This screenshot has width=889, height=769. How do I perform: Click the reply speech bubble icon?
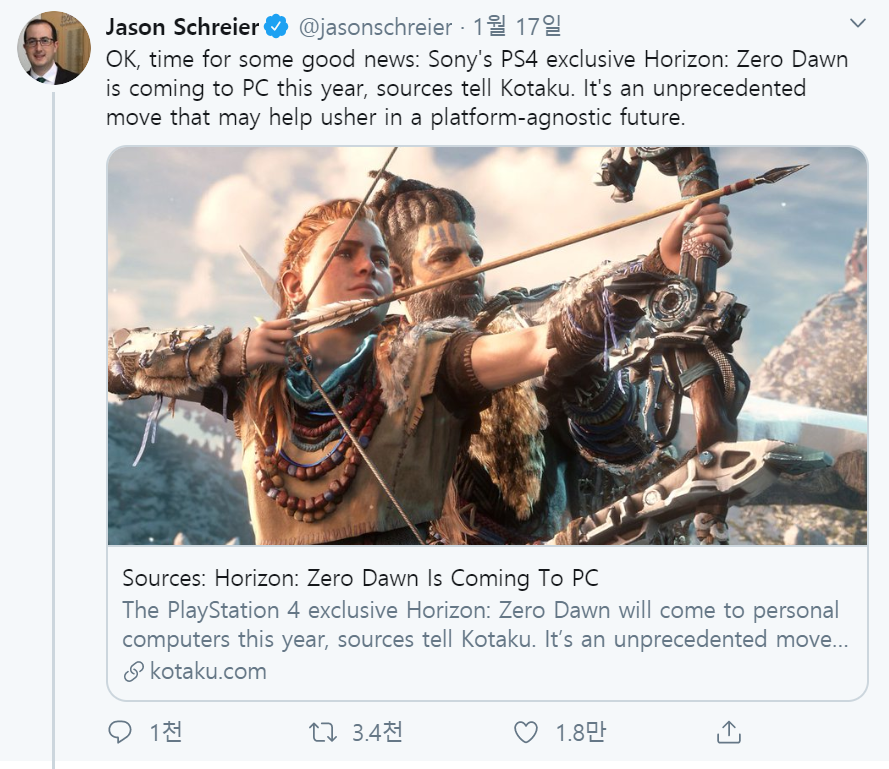(120, 733)
